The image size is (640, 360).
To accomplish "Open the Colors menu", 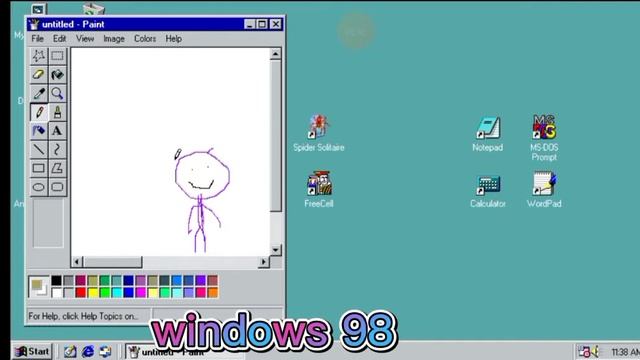I will 145,39.
